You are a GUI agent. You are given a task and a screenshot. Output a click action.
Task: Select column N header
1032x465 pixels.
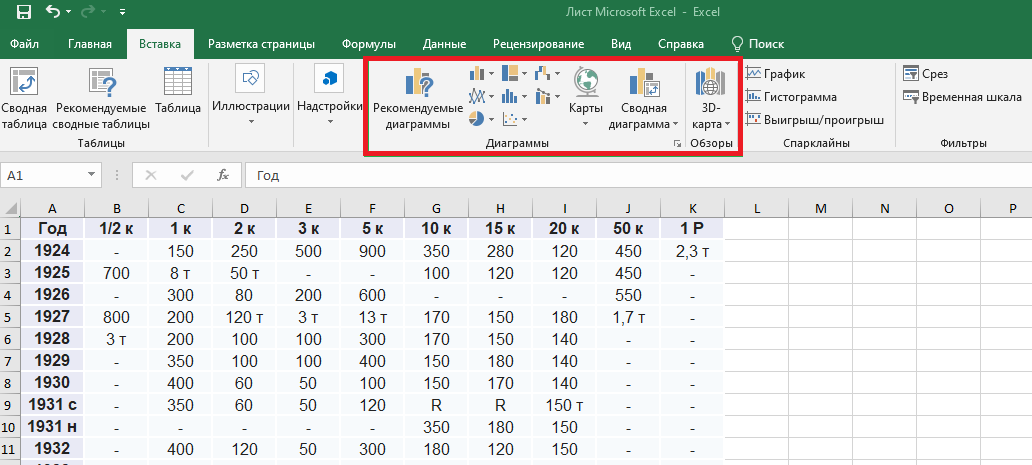[x=885, y=209]
